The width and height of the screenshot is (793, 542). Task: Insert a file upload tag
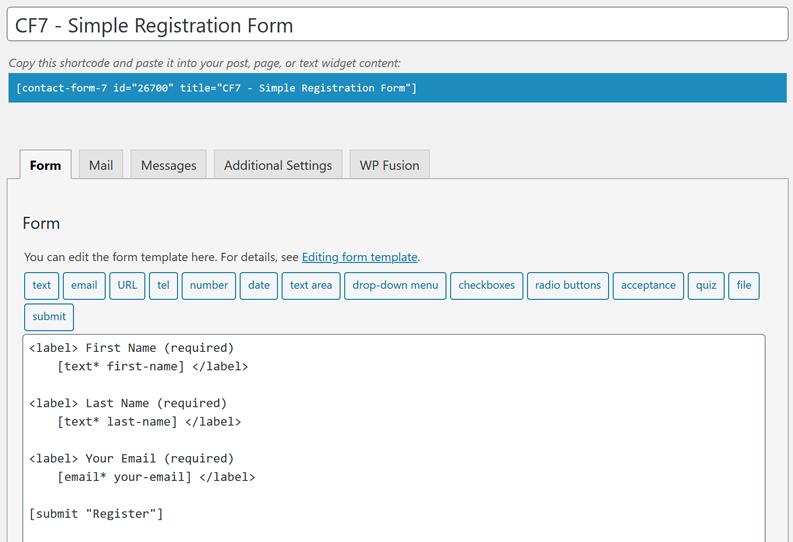pos(743,286)
